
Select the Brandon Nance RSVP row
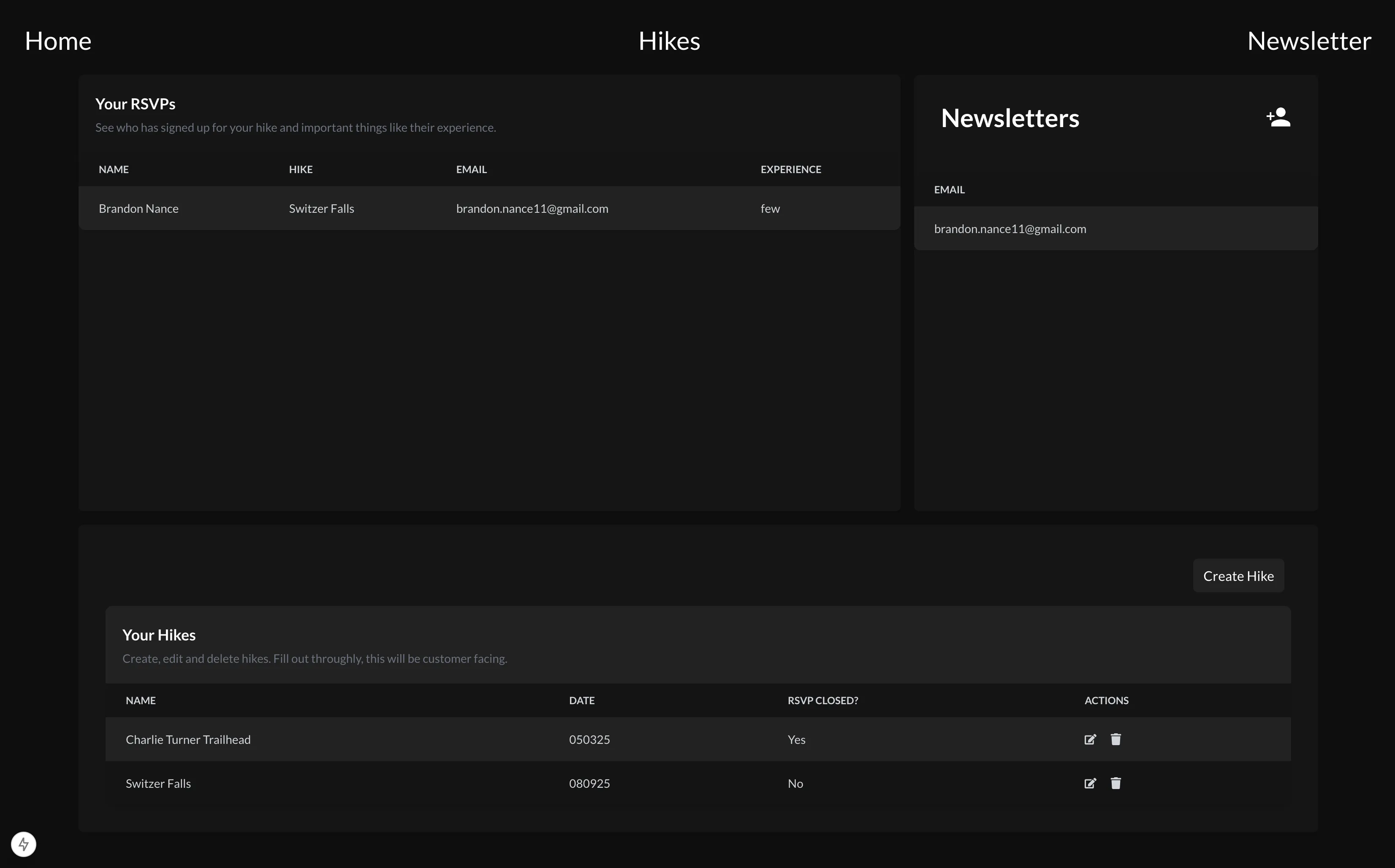point(138,209)
